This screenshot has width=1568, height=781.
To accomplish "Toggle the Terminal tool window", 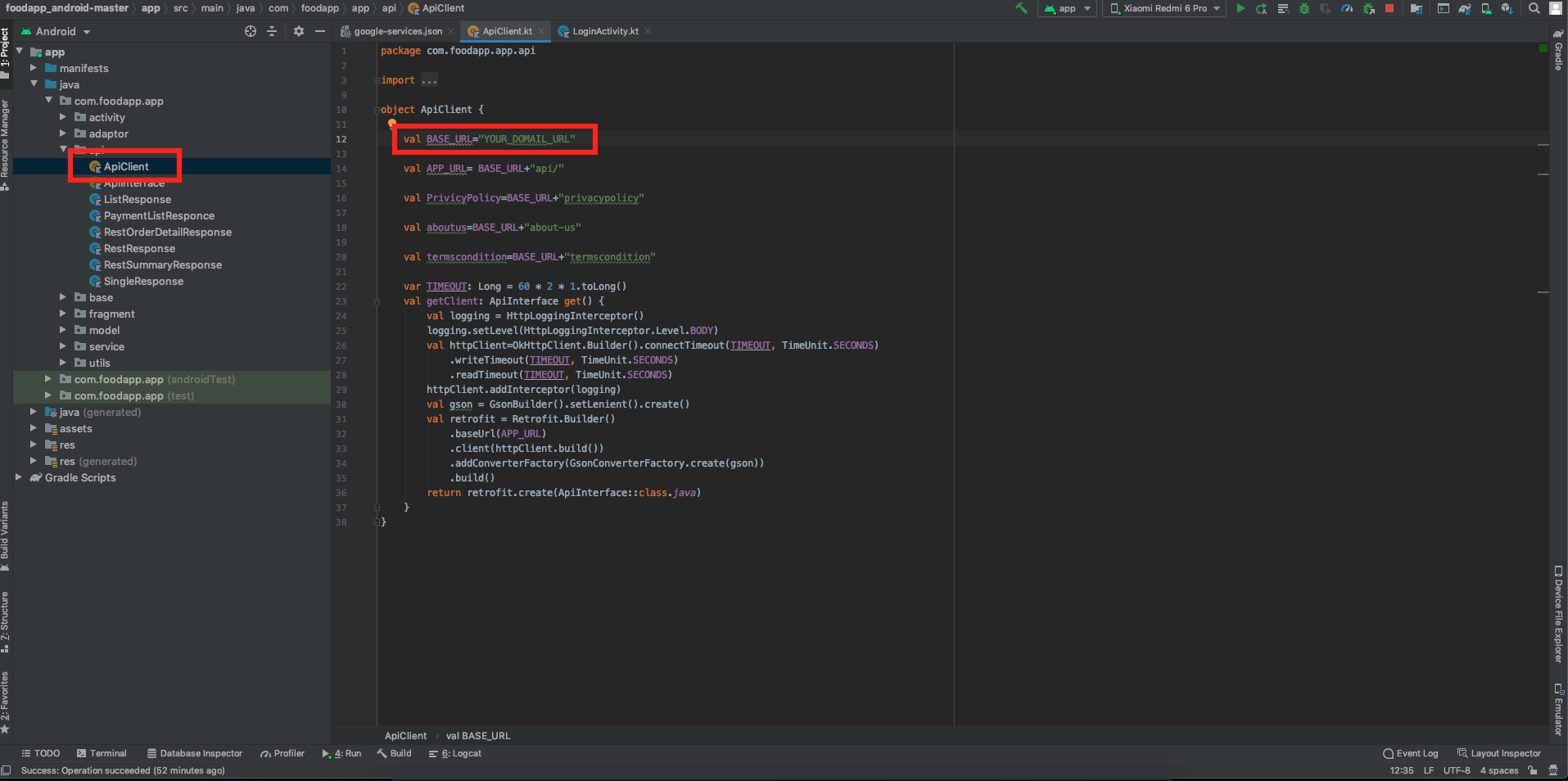I will click(x=102, y=753).
